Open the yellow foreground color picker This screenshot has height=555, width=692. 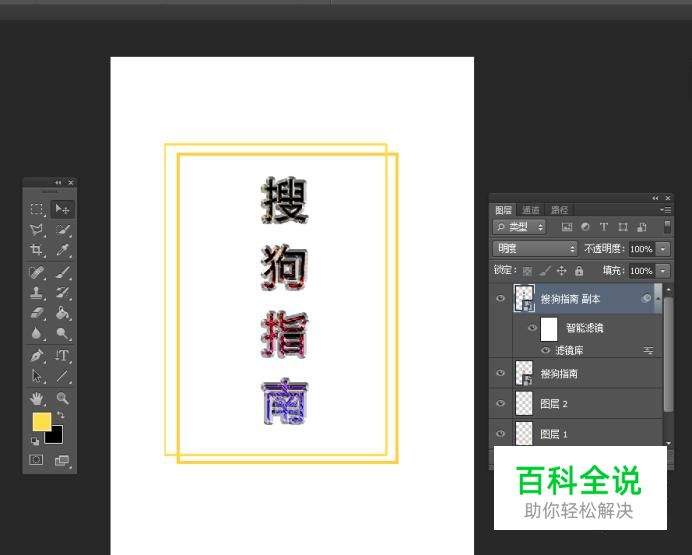click(x=41, y=421)
